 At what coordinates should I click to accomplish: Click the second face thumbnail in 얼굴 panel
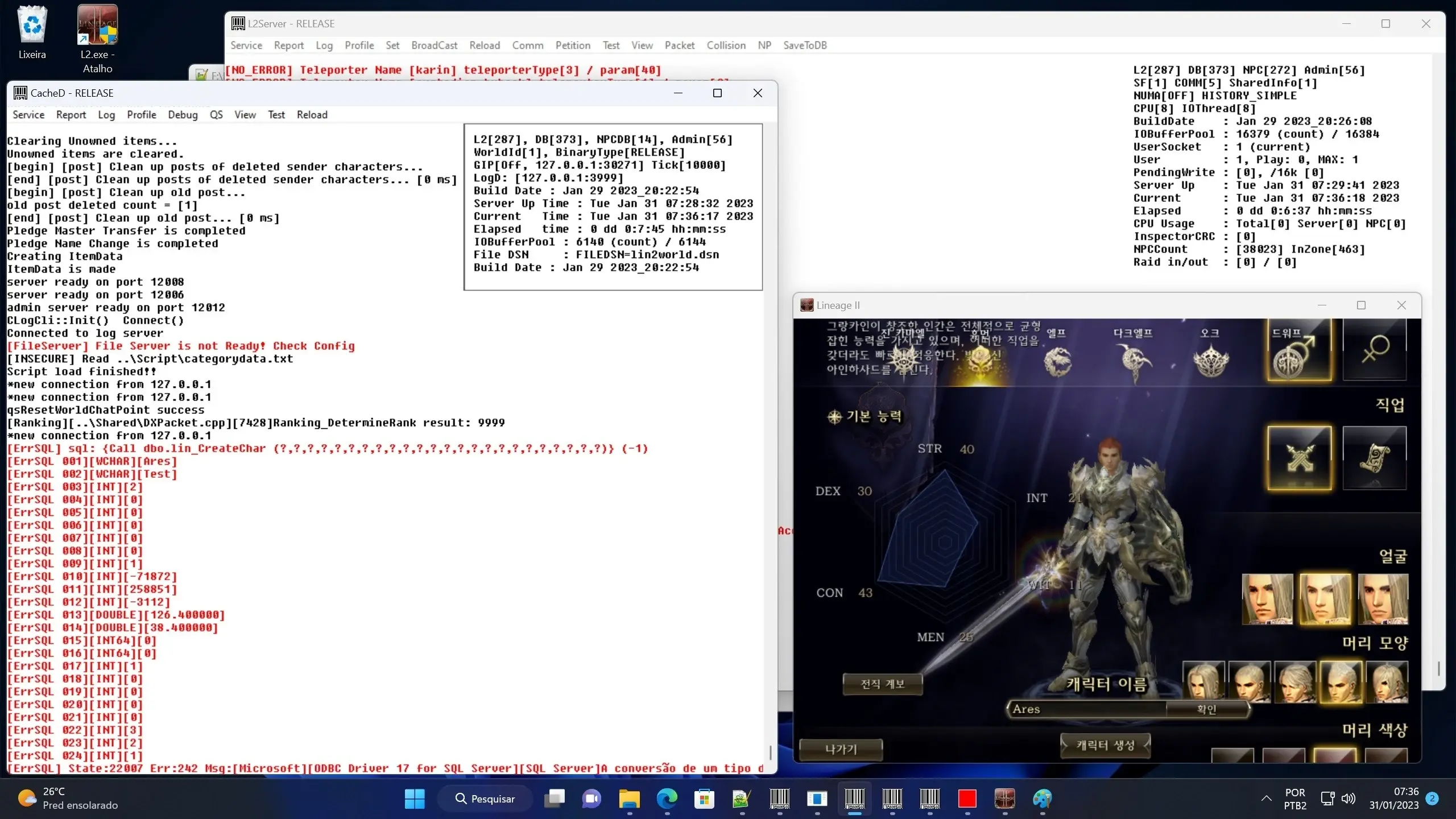click(1324, 597)
